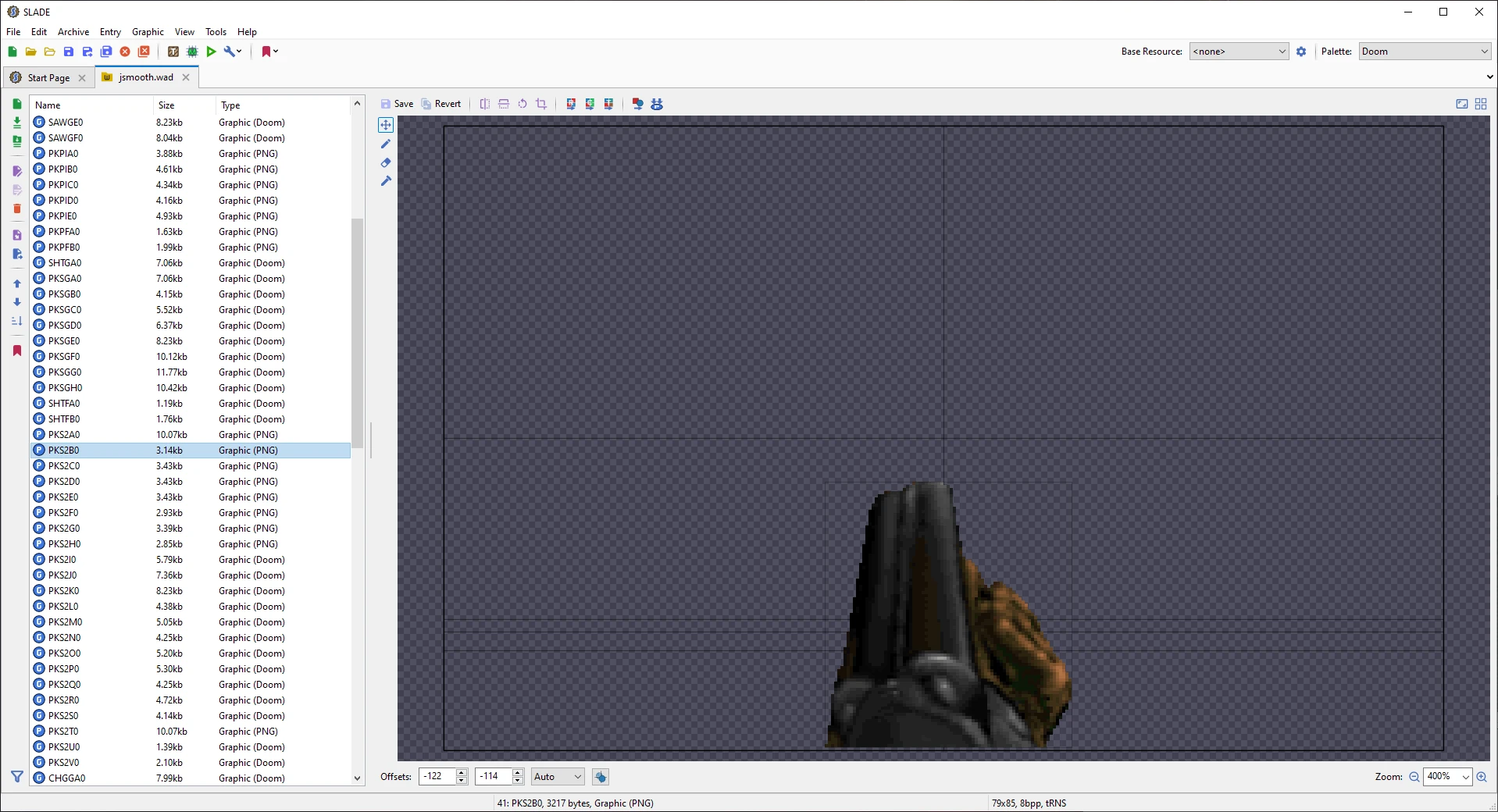Click the Convert graphic icon
This screenshot has height=812, width=1498.
point(638,104)
